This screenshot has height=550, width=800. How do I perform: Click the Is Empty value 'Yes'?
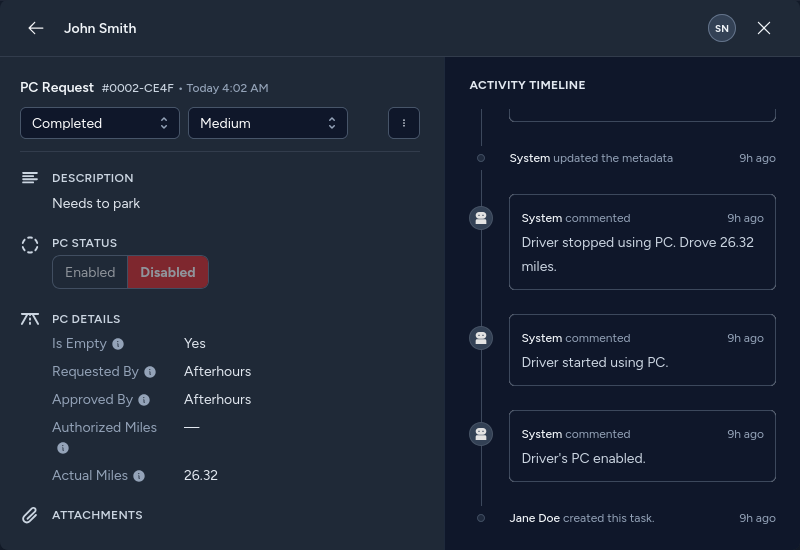tap(194, 343)
